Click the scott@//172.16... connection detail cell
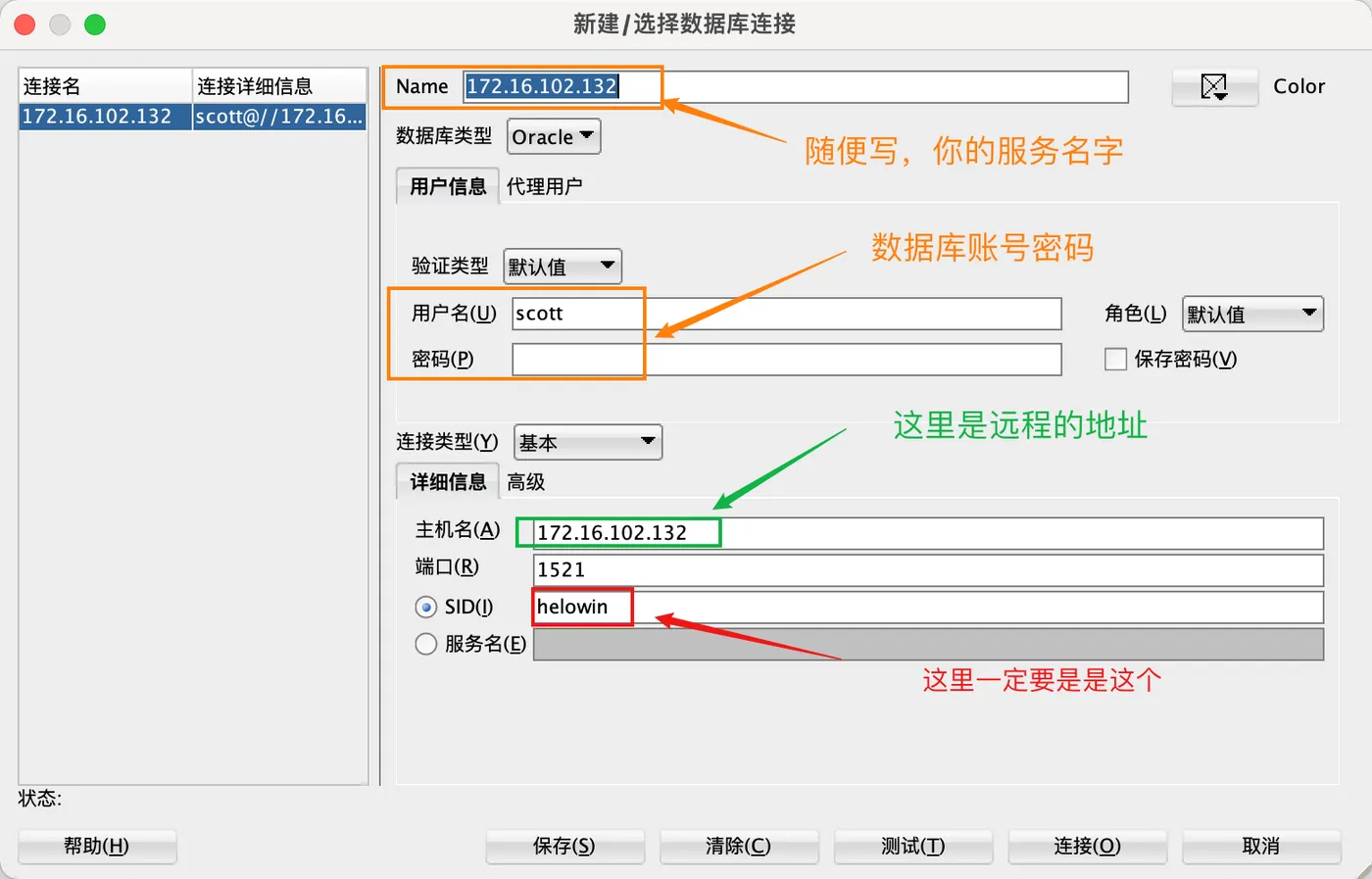The image size is (1372, 879). point(279,117)
